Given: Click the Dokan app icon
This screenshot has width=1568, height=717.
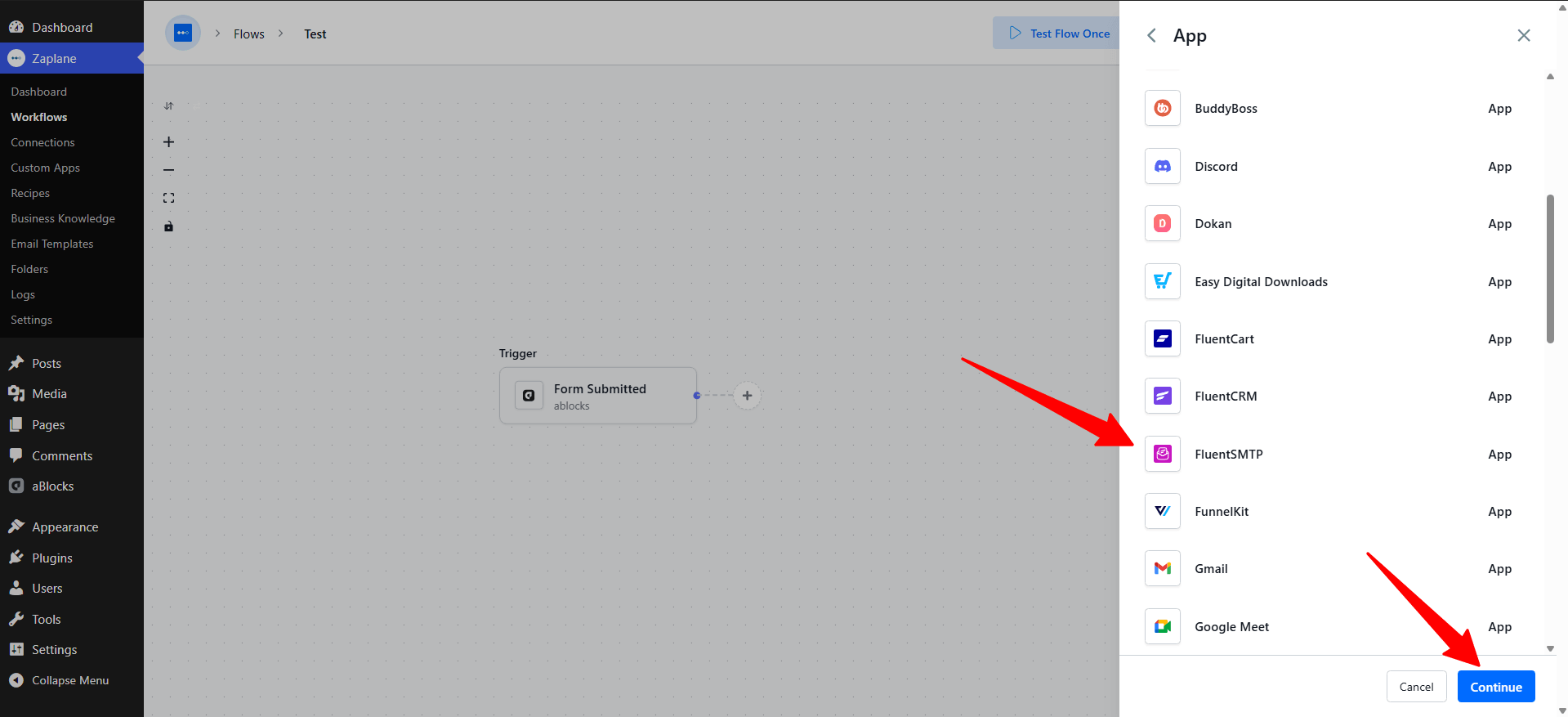Looking at the screenshot, I should tap(1162, 223).
